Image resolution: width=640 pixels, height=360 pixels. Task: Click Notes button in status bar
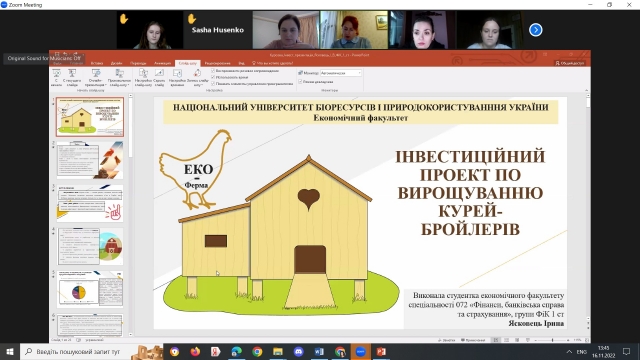[446, 340]
